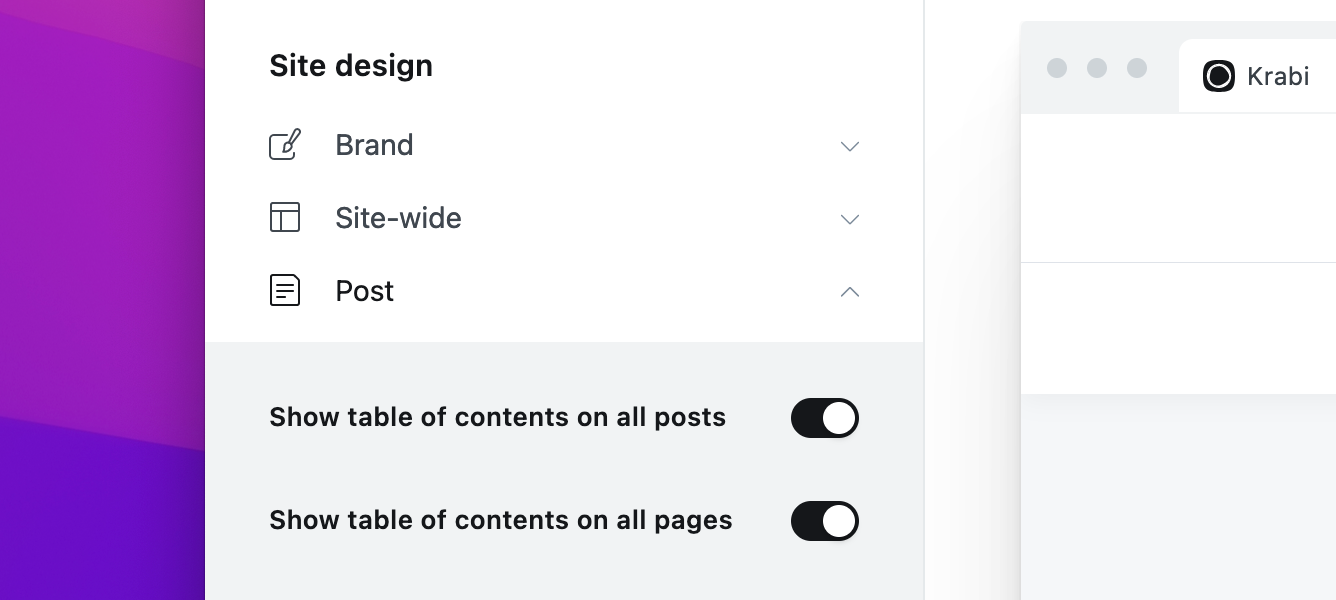Click the Brand pencil-edit icon

coord(285,145)
